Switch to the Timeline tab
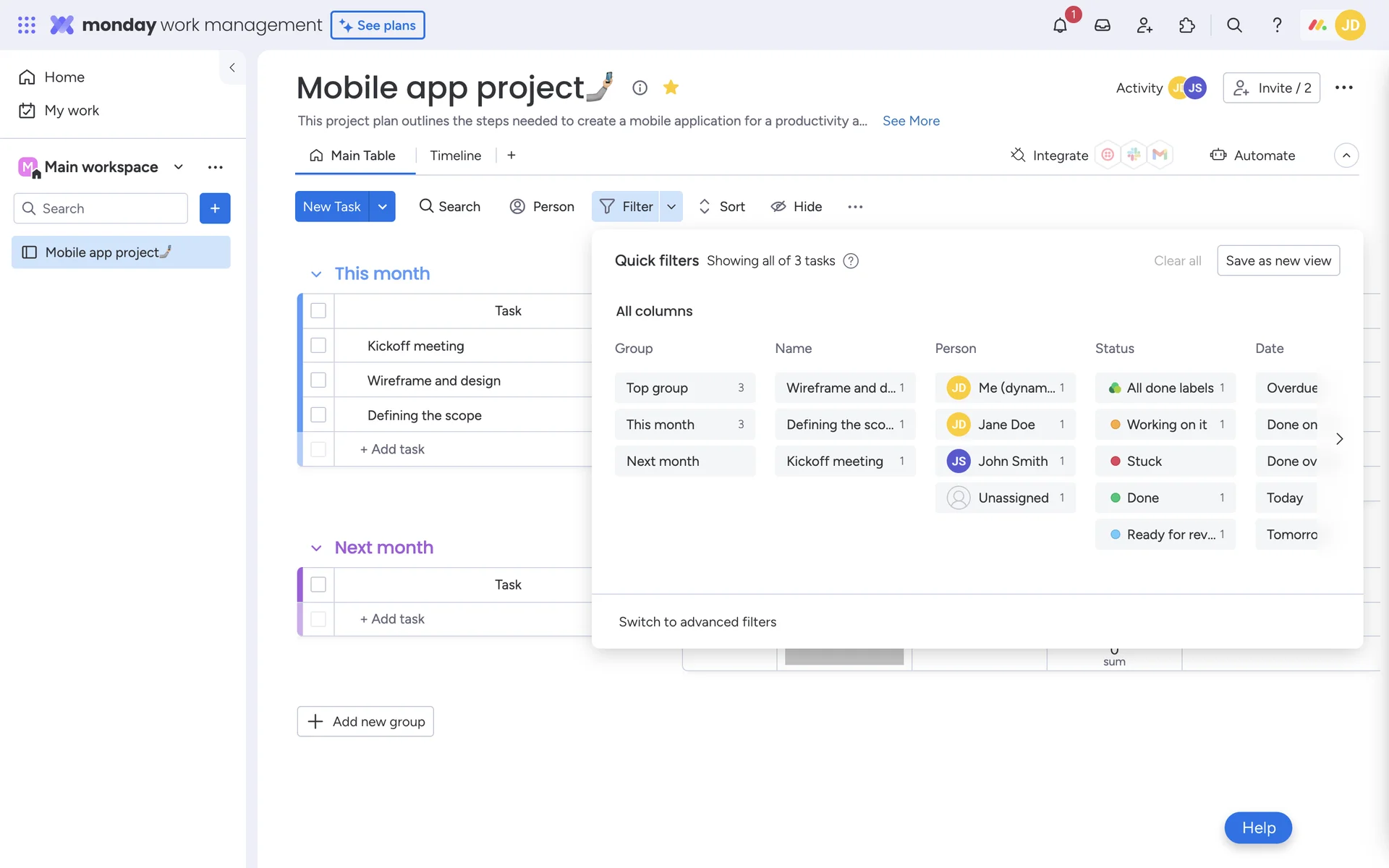The image size is (1389, 868). click(455, 156)
